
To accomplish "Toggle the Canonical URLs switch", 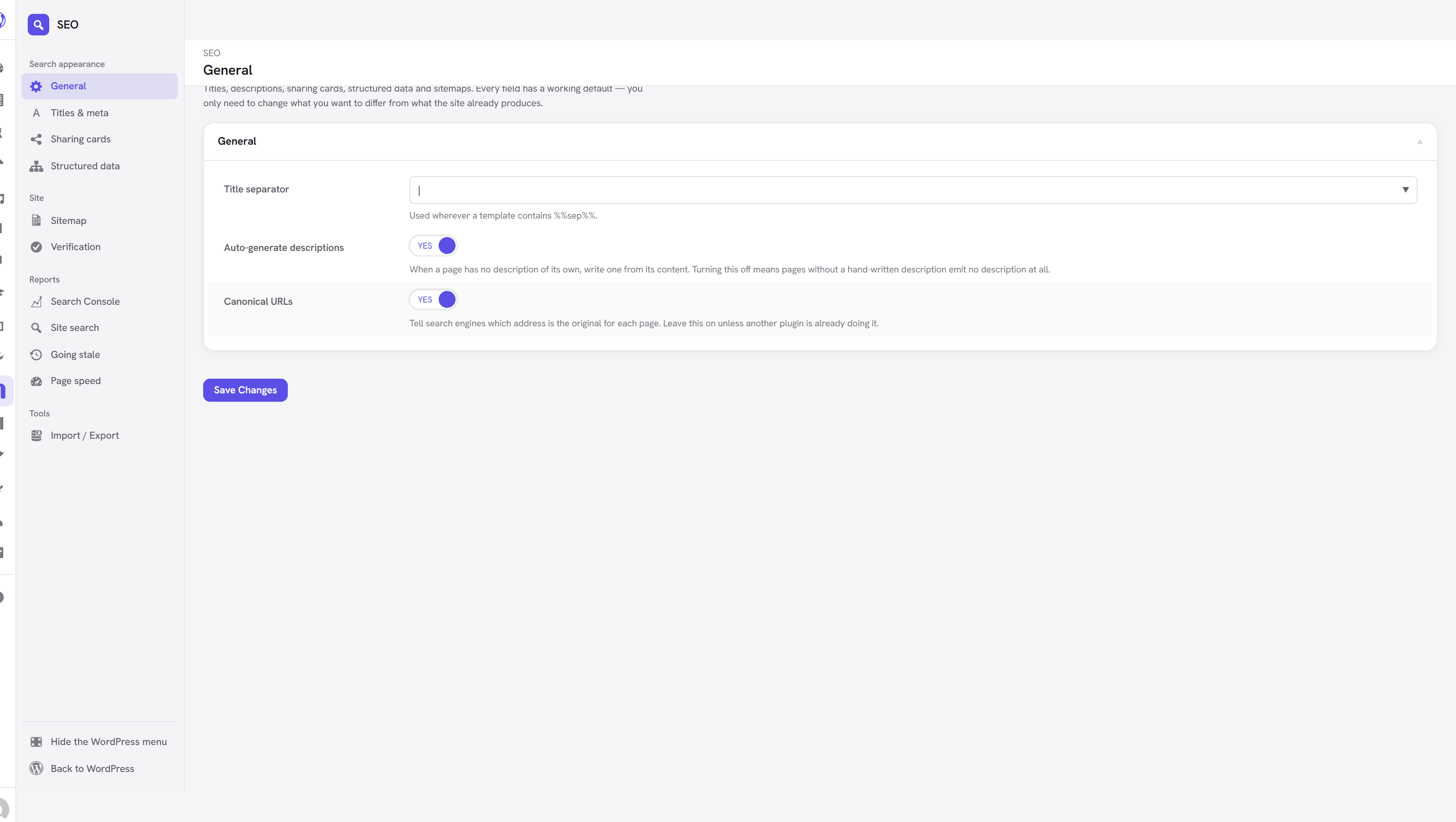I will click(x=433, y=300).
